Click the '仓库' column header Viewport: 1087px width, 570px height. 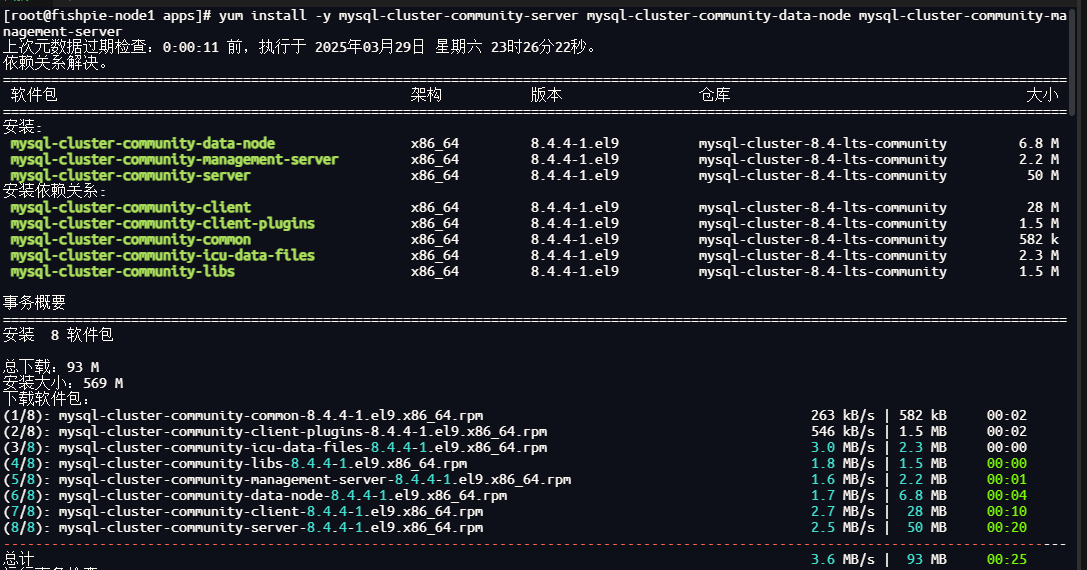[x=715, y=95]
